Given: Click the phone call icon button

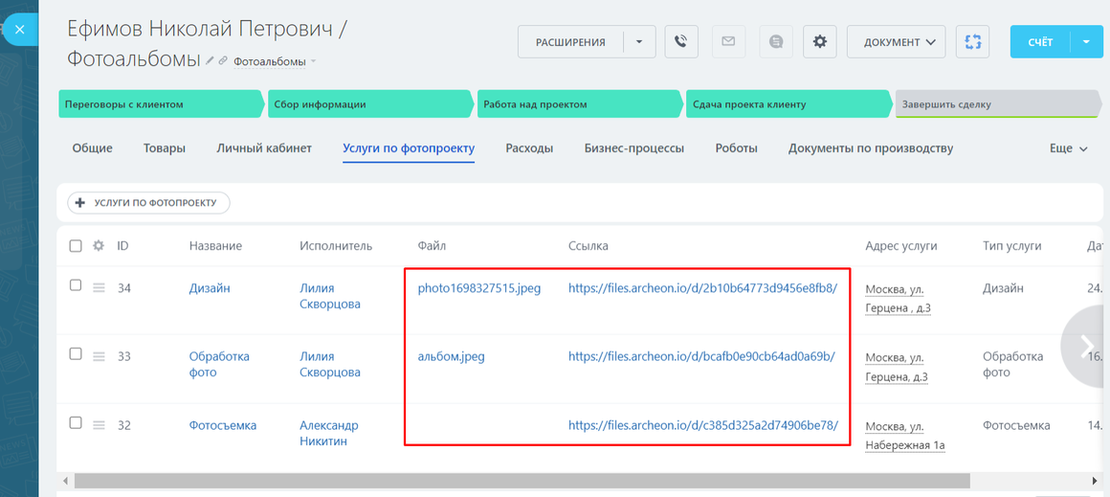Looking at the screenshot, I should click(680, 42).
